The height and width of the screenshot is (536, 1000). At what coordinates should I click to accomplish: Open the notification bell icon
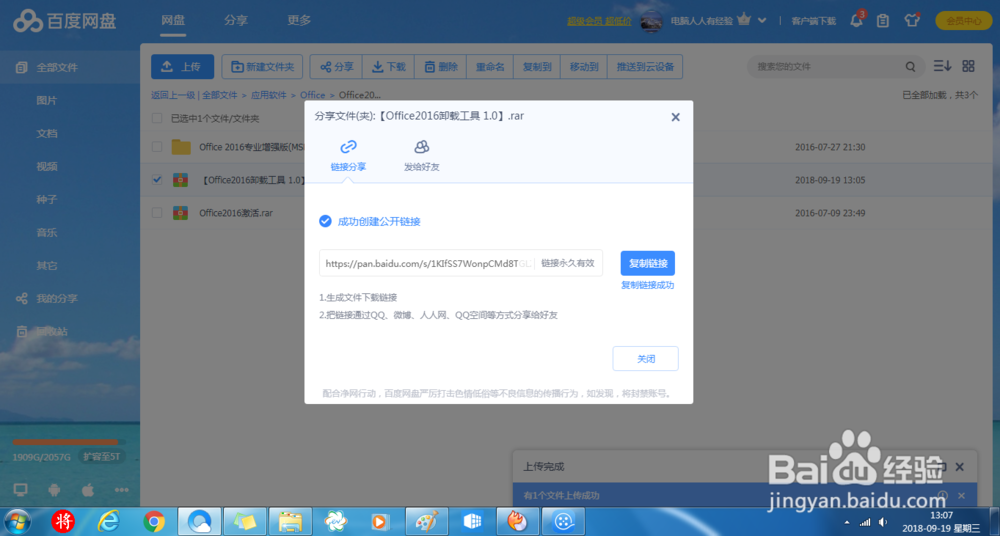[857, 20]
